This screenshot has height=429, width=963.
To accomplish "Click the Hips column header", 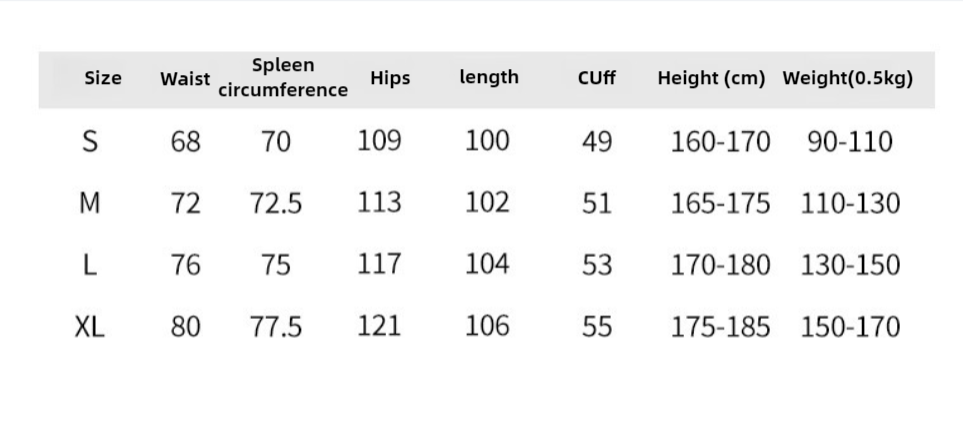I will tap(390, 79).
